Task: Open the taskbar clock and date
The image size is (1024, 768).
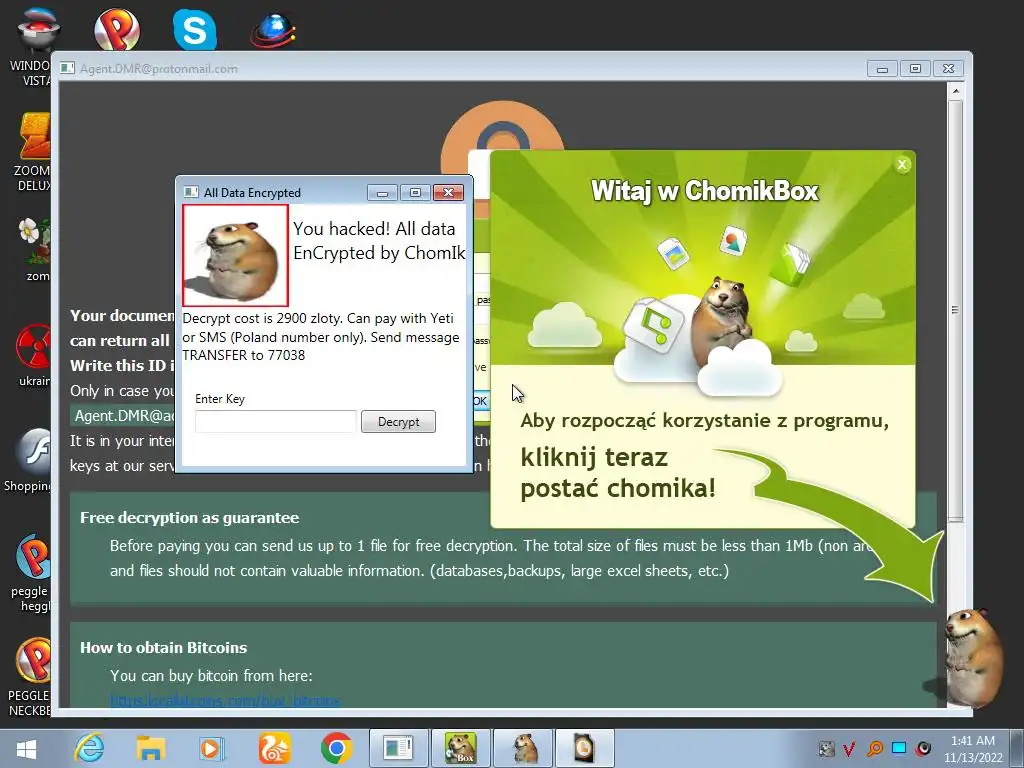Action: click(973, 749)
